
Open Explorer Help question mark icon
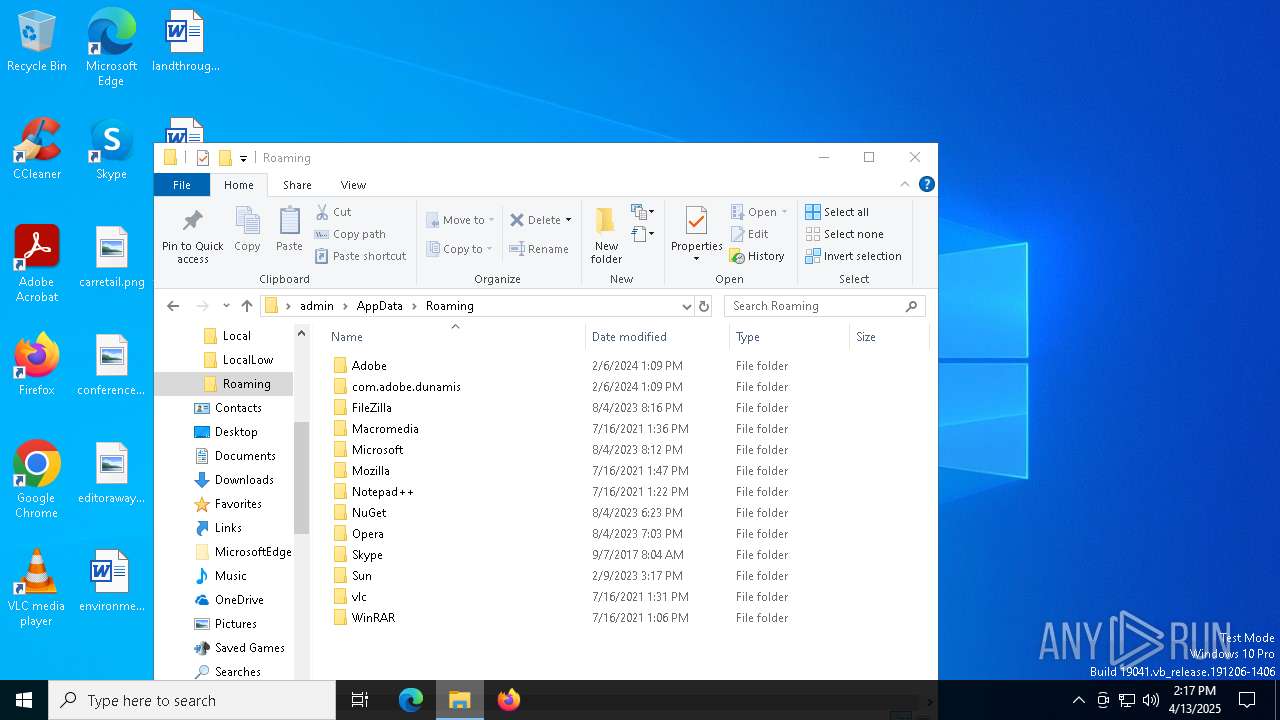point(927,184)
